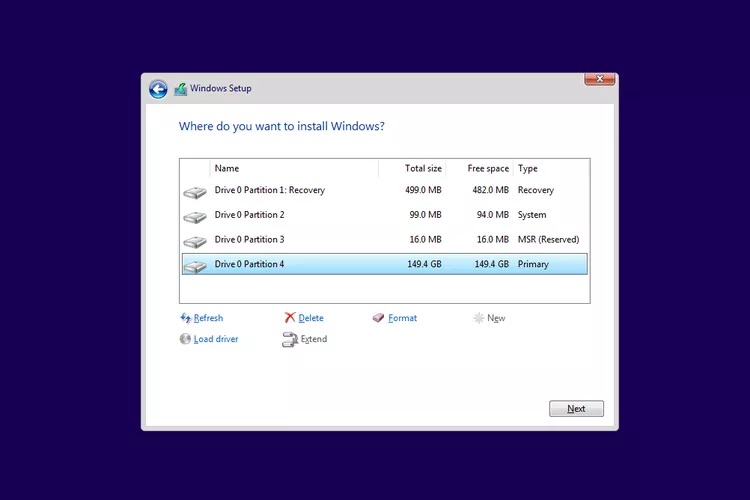
Task: Click the red Delete X icon
Action: [290, 318]
